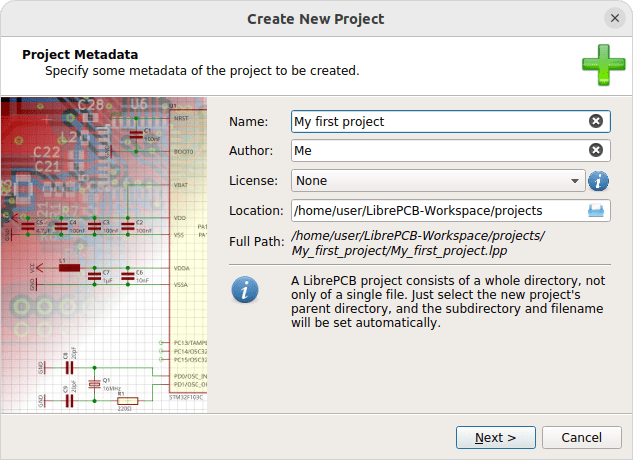Click the LibrePCB project directory explanation text
This screenshot has width=633, height=460.
[448, 302]
